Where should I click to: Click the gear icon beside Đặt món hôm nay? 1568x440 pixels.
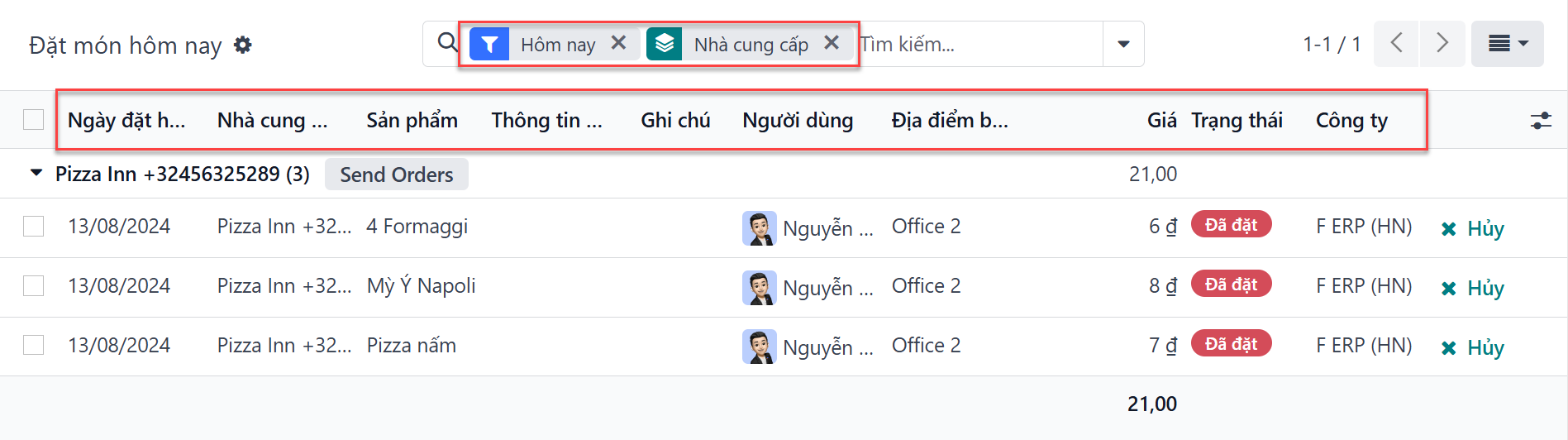(242, 45)
